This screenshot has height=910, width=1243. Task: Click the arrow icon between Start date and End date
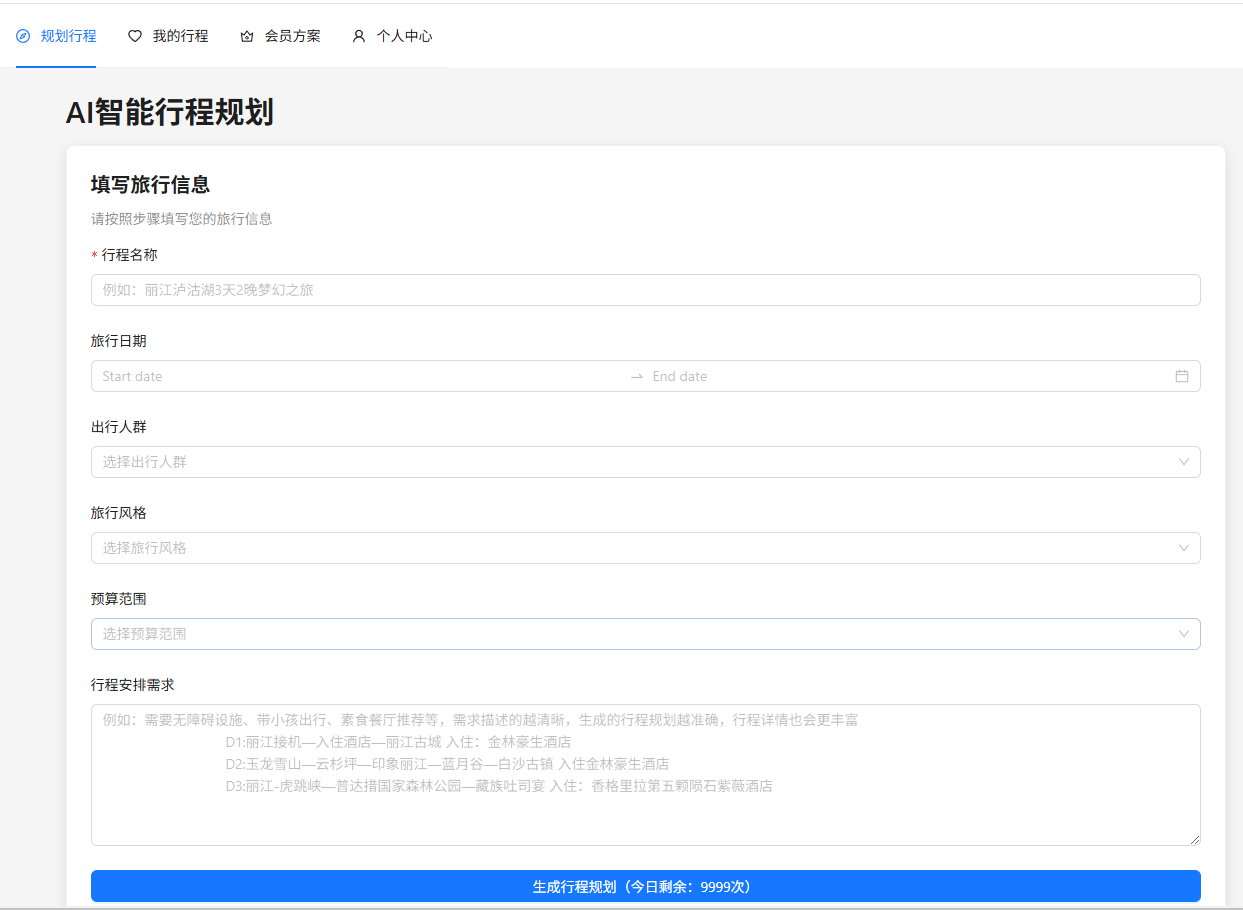636,376
